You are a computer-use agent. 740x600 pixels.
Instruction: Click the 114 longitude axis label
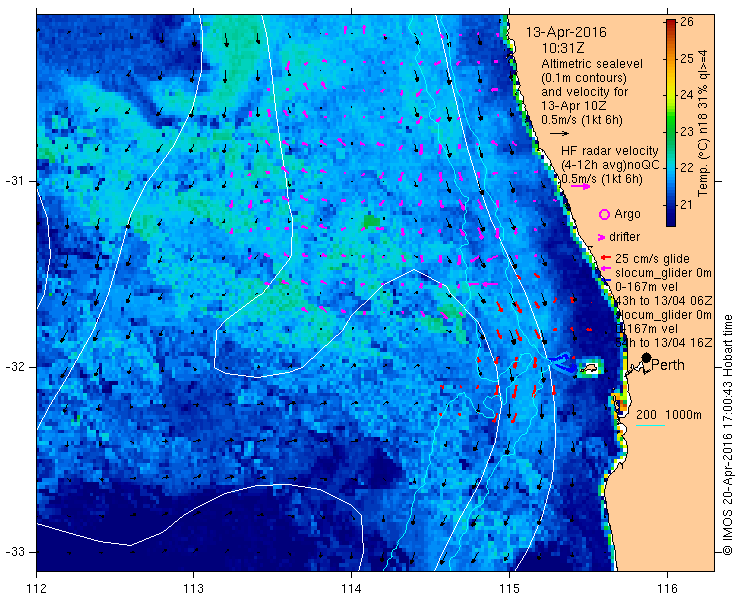pos(351,589)
